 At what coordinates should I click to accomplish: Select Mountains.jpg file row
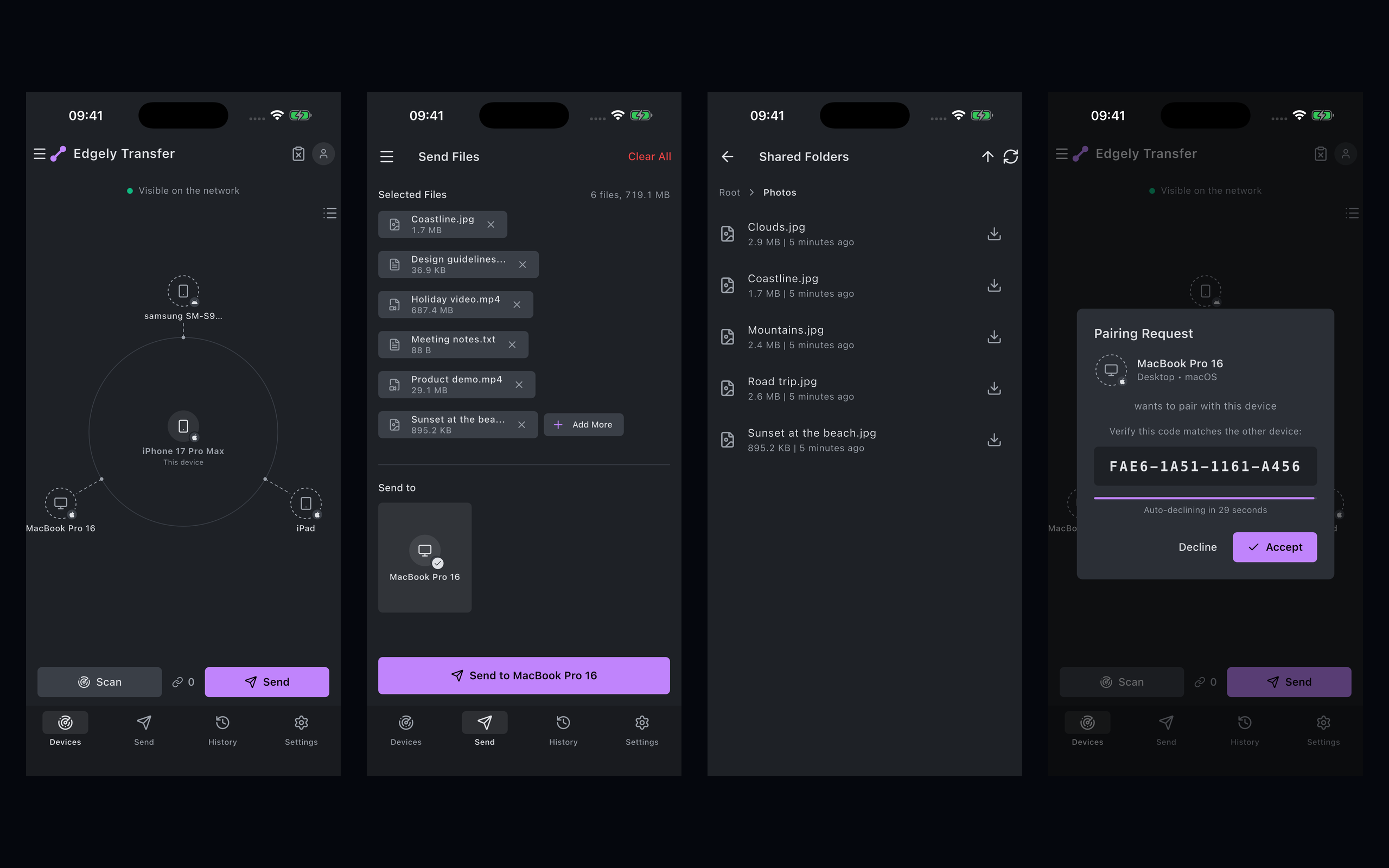tap(864, 337)
